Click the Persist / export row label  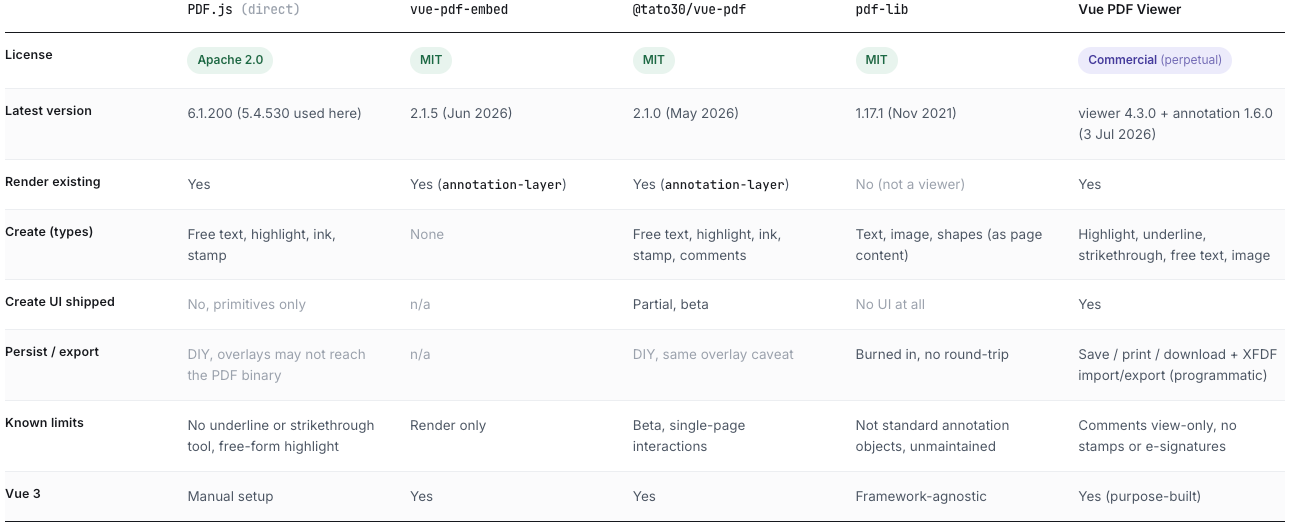(52, 351)
